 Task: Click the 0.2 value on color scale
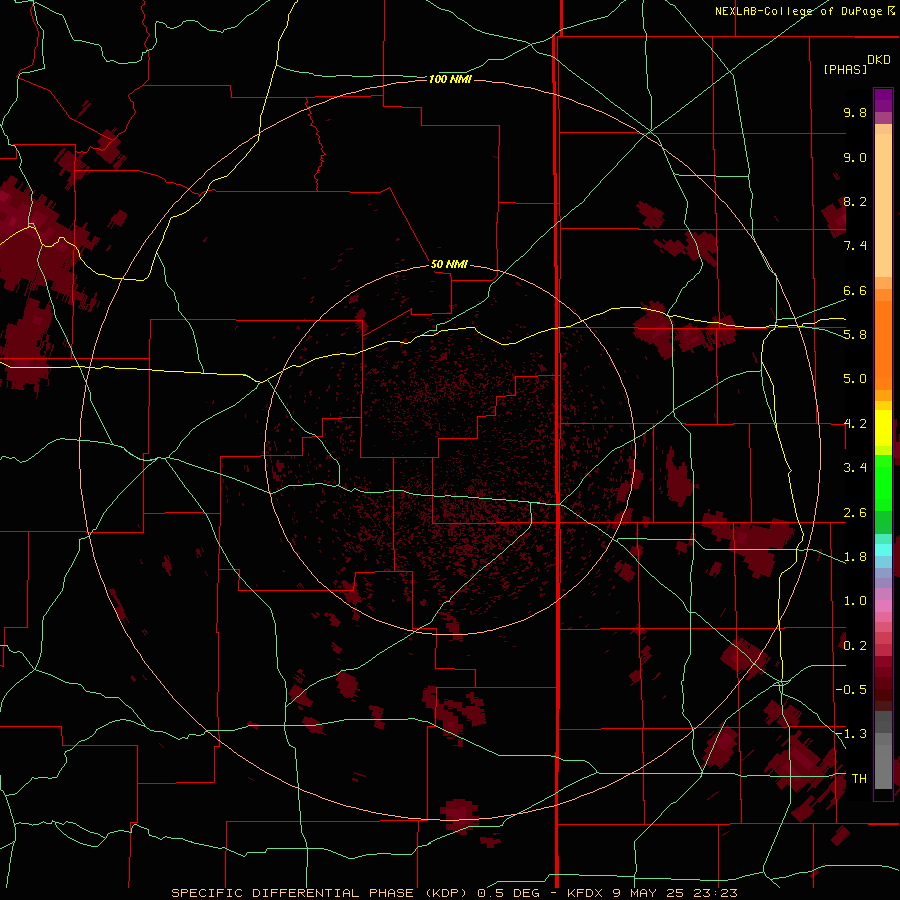[x=855, y=646]
